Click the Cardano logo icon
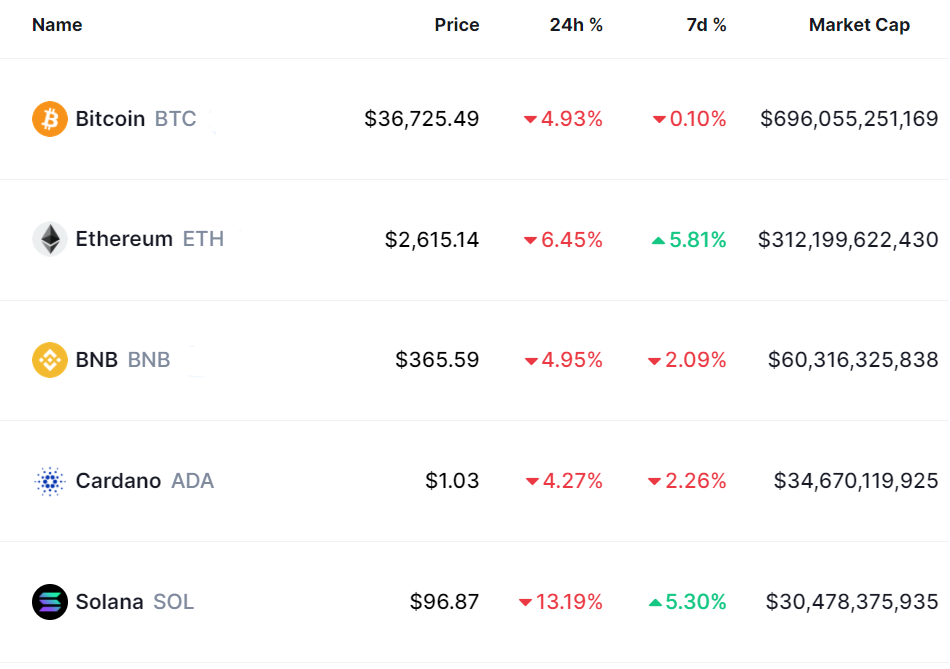 click(50, 481)
